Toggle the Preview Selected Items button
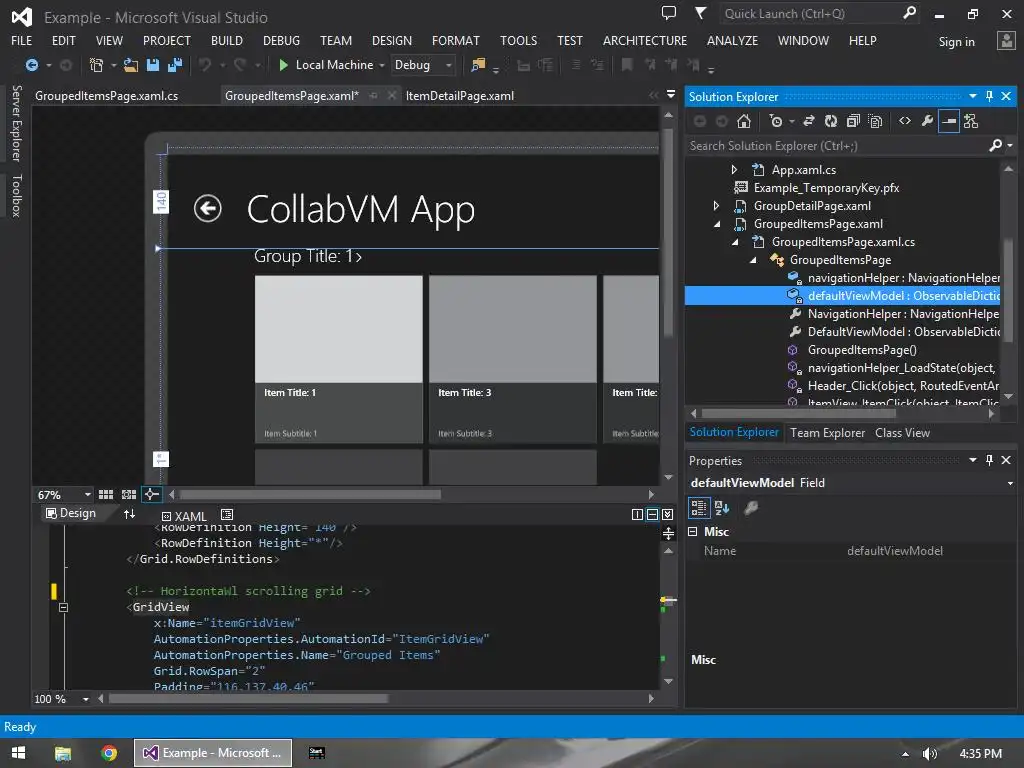The width and height of the screenshot is (1024, 768). [949, 121]
